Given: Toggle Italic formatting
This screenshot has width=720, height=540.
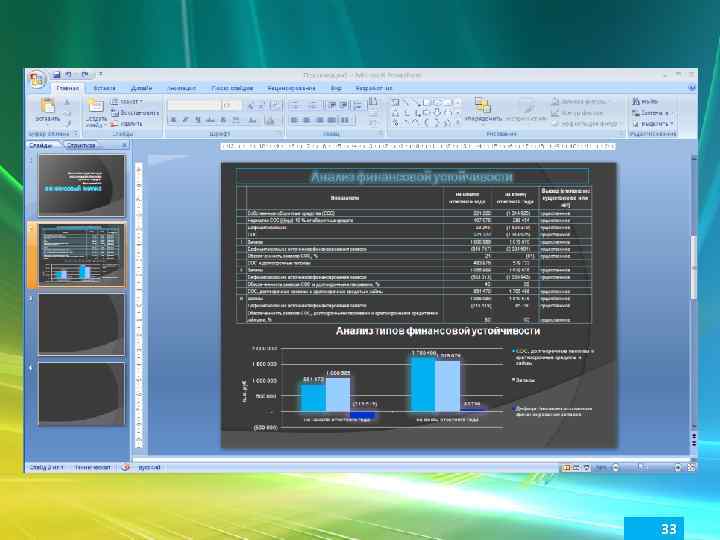Looking at the screenshot, I should tap(186, 120).
